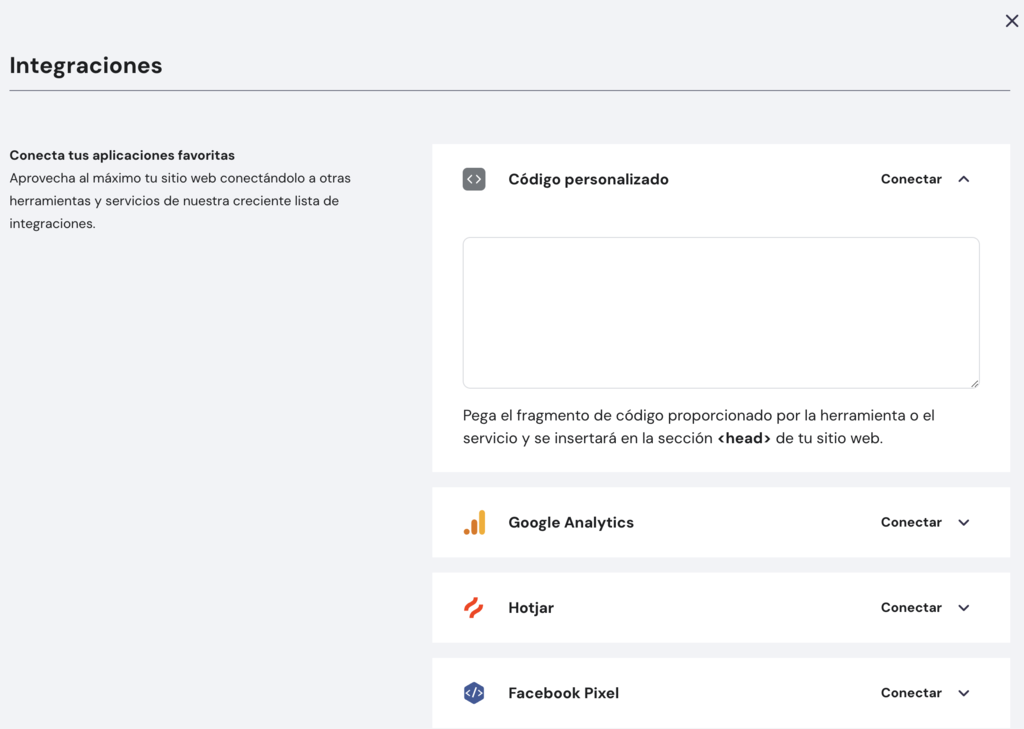The image size is (1024, 729).
Task: Click the Código personalizado label
Action: pyautogui.click(x=588, y=178)
